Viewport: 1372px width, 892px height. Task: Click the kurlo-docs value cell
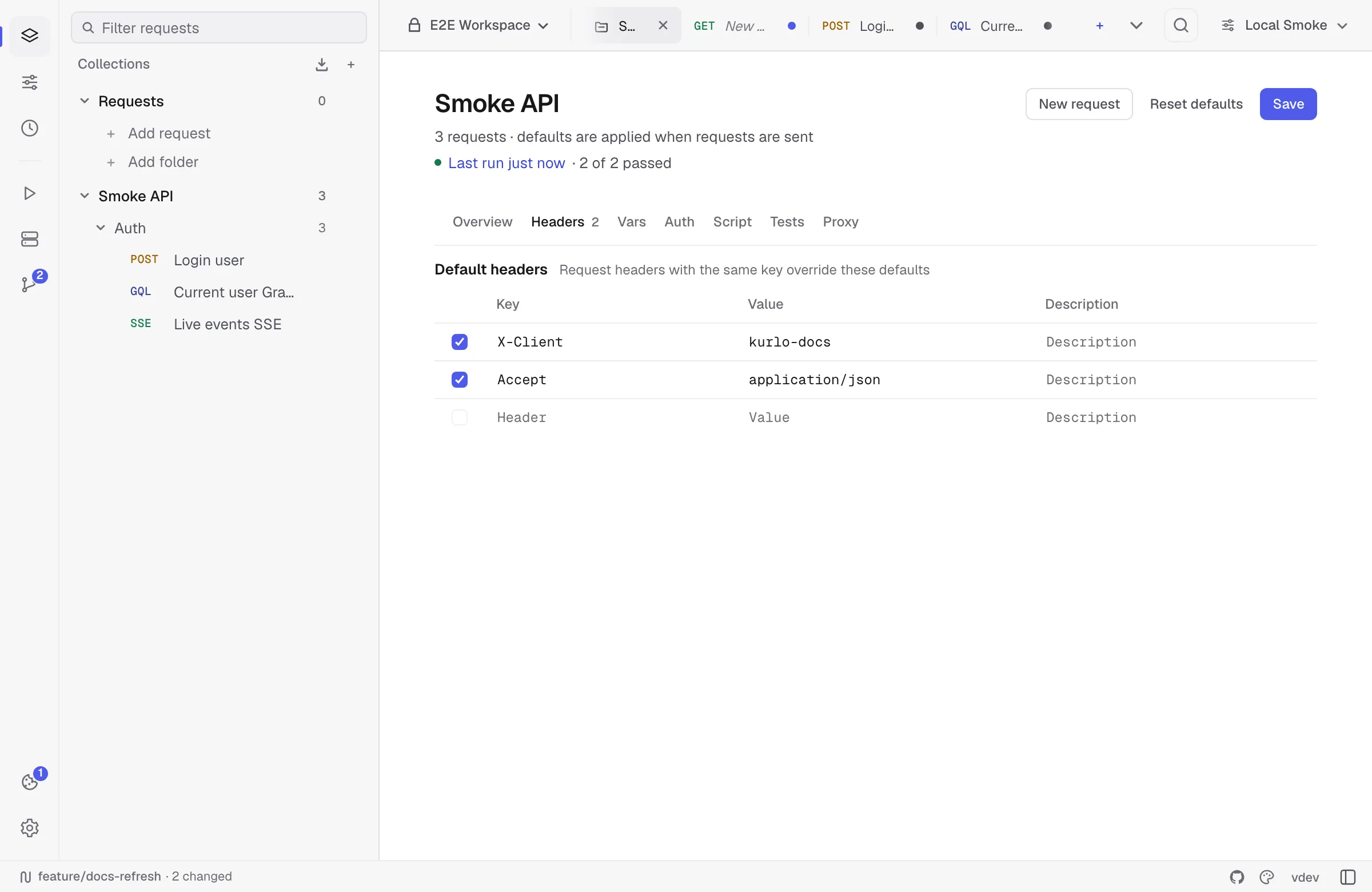[888, 342]
